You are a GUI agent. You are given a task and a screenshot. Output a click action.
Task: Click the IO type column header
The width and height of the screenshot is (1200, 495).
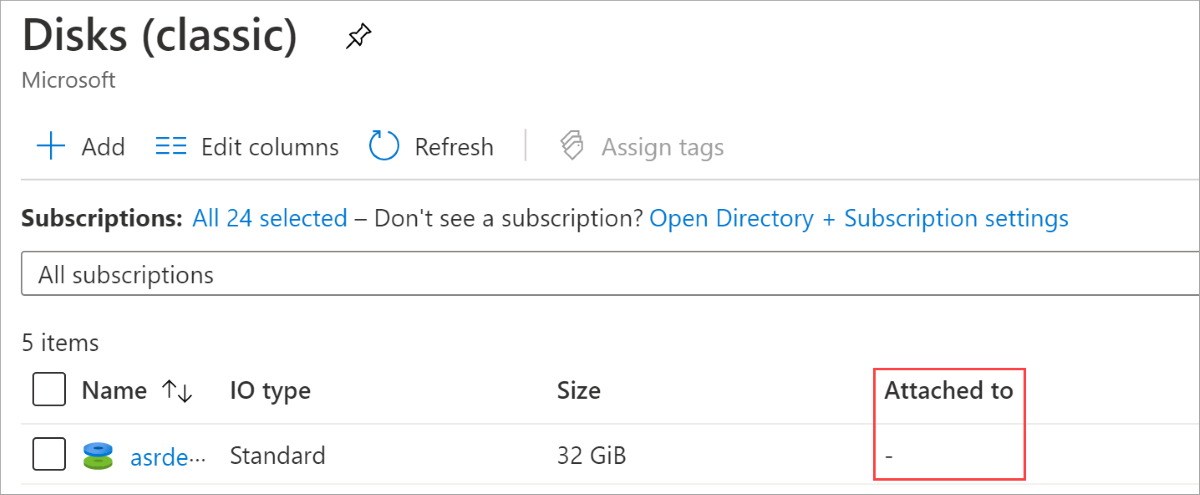(270, 390)
